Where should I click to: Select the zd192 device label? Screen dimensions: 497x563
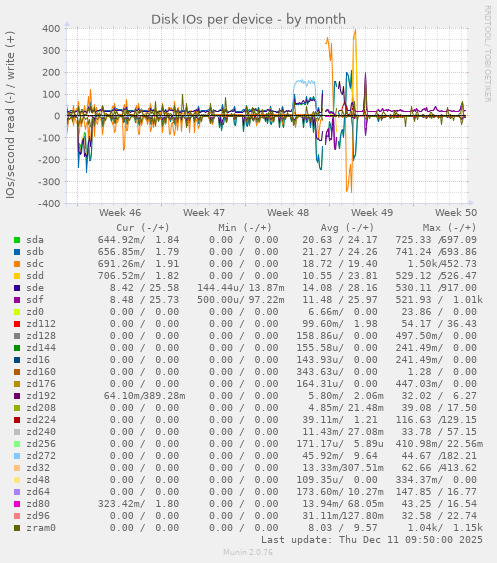(x=41, y=396)
